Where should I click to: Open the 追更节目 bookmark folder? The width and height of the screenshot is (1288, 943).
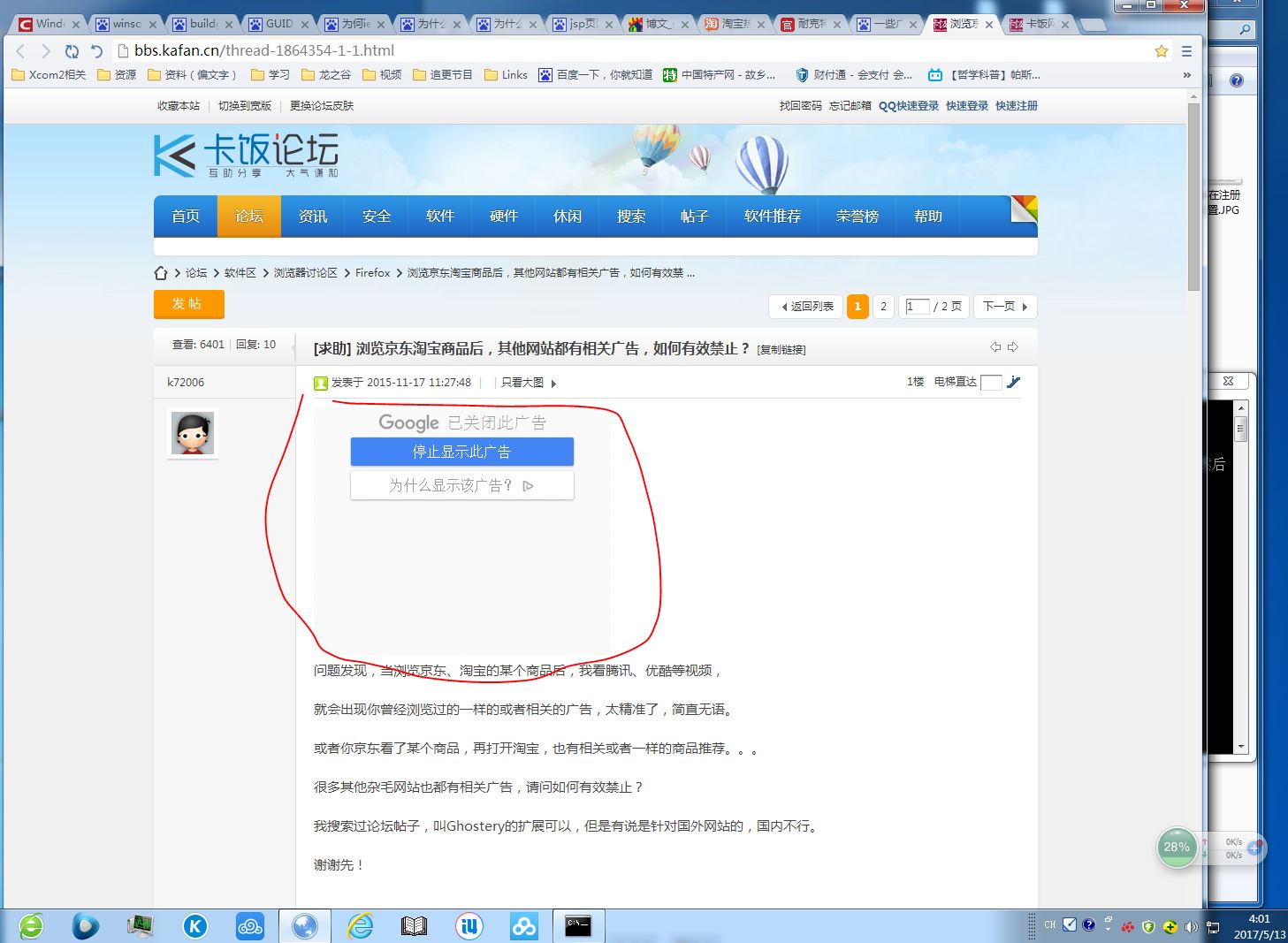443,75
